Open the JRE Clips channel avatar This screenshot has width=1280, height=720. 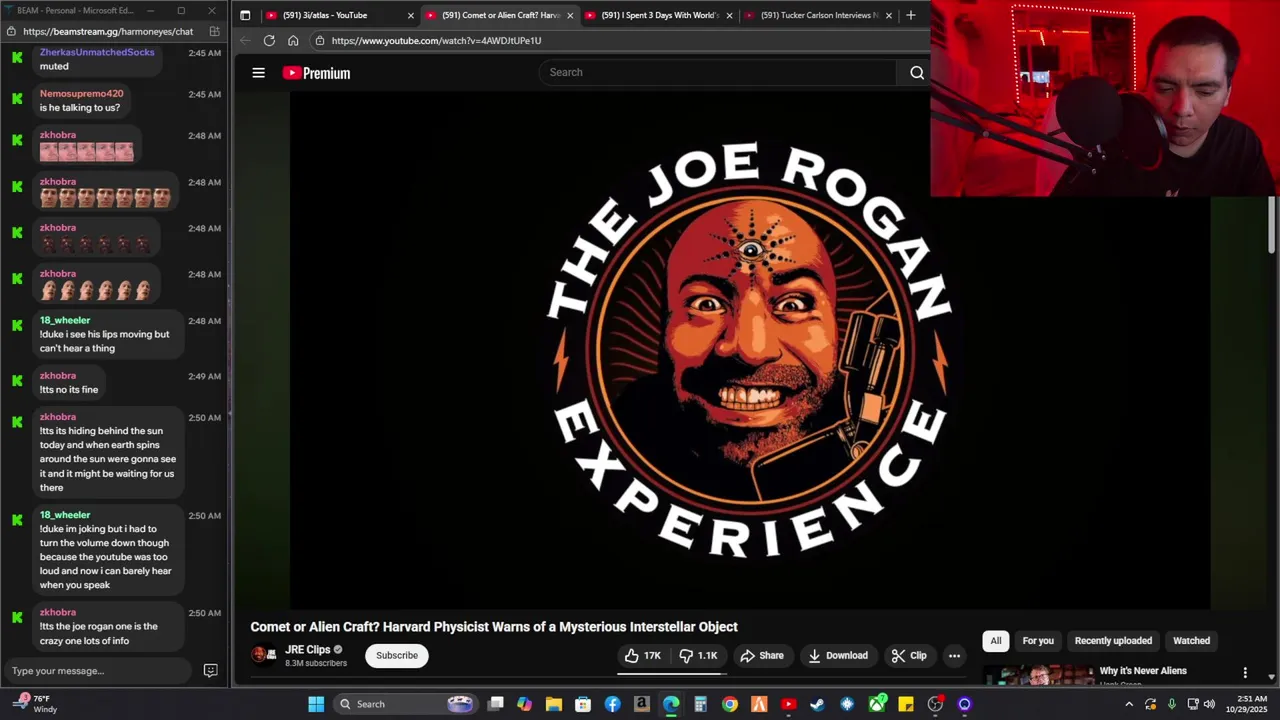click(262, 655)
